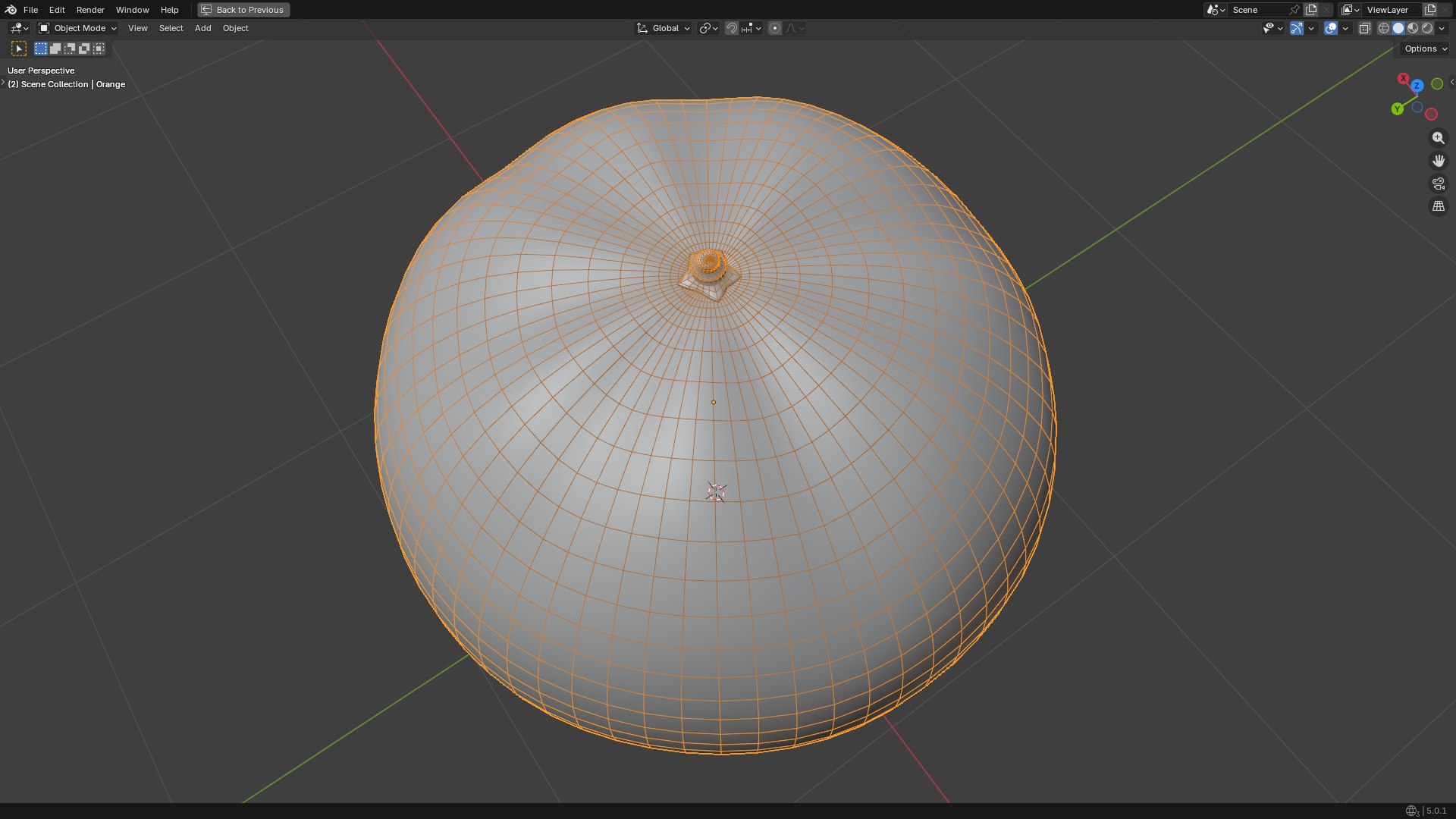
Task: Toggle perspective/orthographic grid icon
Action: [x=1438, y=206]
